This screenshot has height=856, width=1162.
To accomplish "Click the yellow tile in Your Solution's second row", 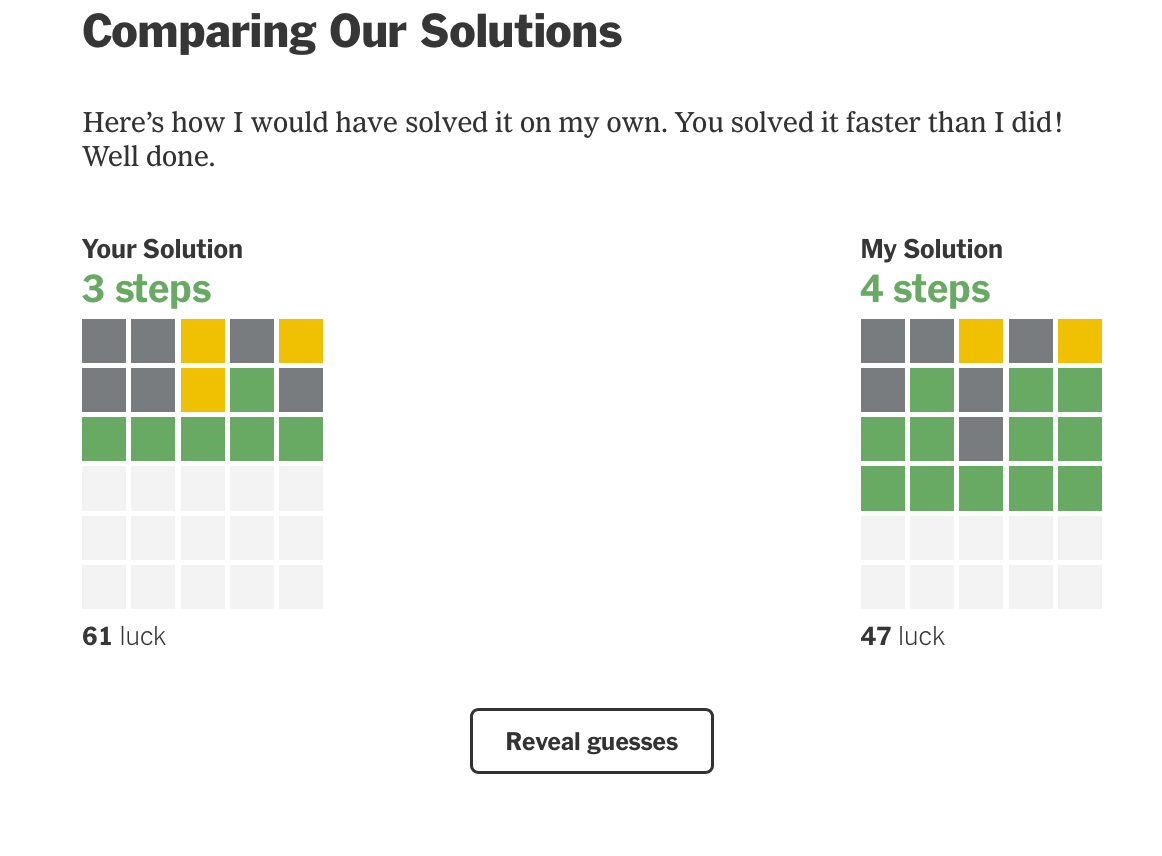I will click(x=203, y=390).
